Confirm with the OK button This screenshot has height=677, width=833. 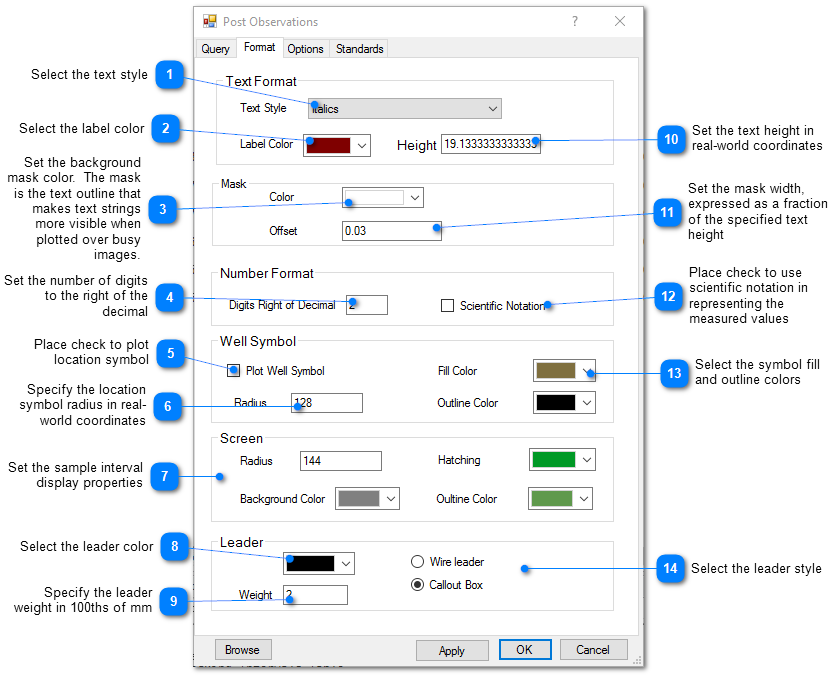pos(524,650)
